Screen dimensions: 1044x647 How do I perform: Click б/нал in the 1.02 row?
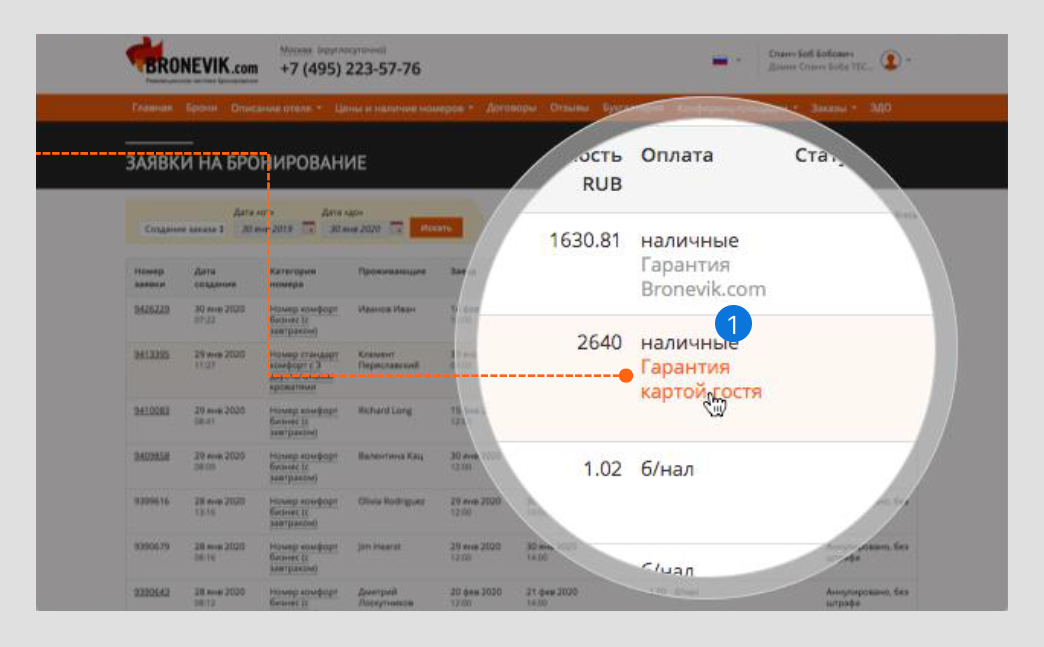667,469
